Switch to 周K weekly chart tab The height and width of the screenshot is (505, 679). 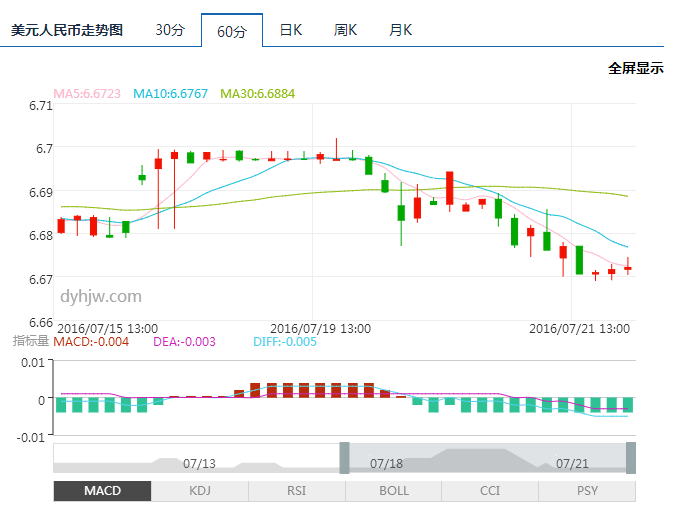[x=345, y=30]
